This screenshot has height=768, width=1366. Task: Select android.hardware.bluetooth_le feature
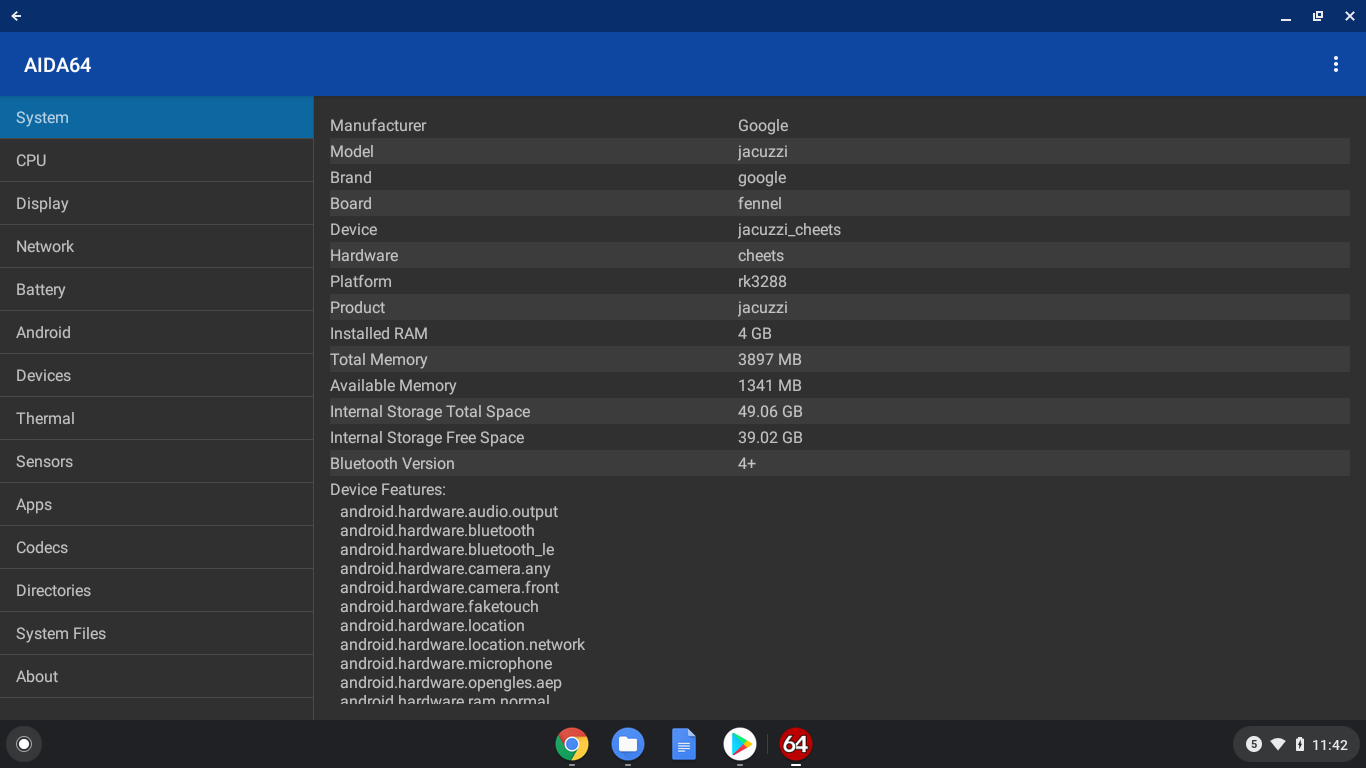447,550
